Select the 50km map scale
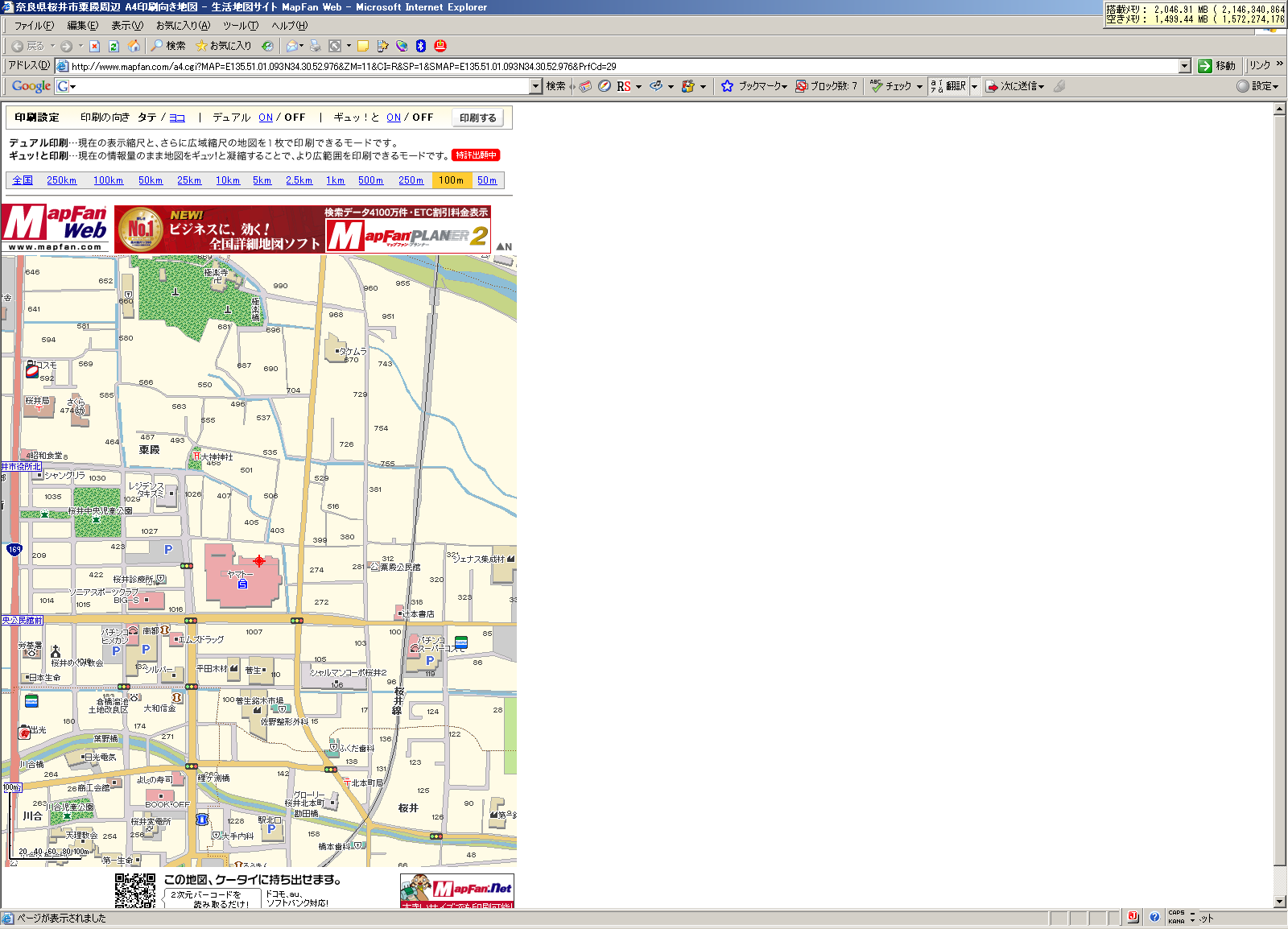Image resolution: width=1288 pixels, height=929 pixels. (x=151, y=180)
